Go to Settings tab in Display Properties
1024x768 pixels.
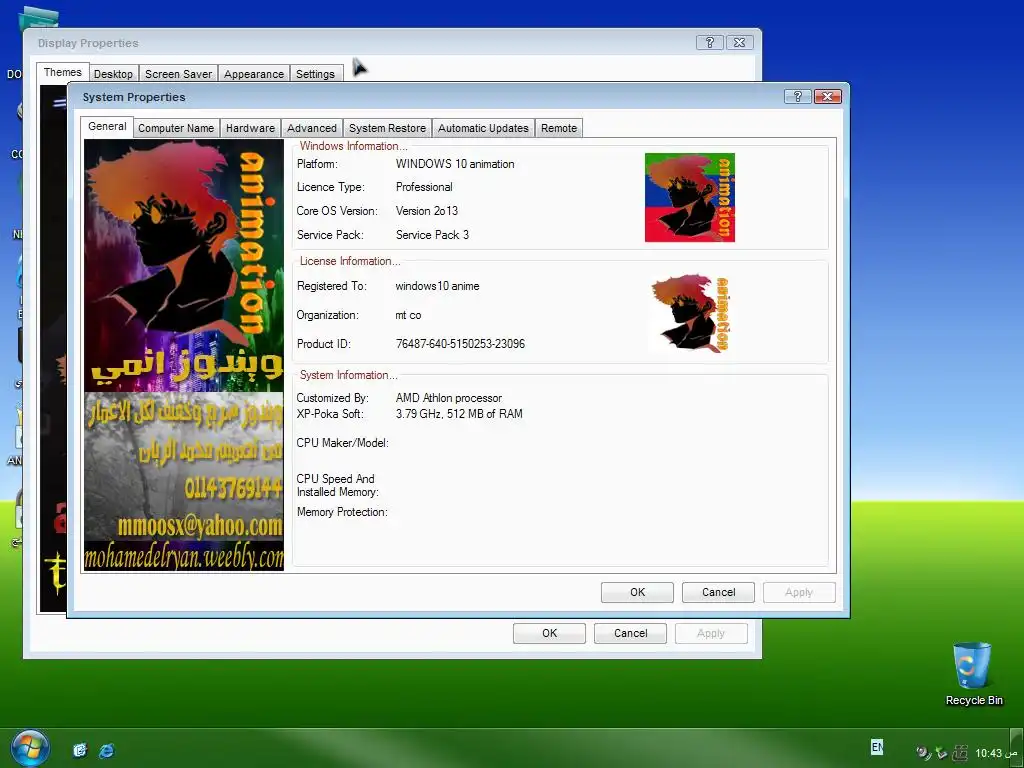[315, 74]
